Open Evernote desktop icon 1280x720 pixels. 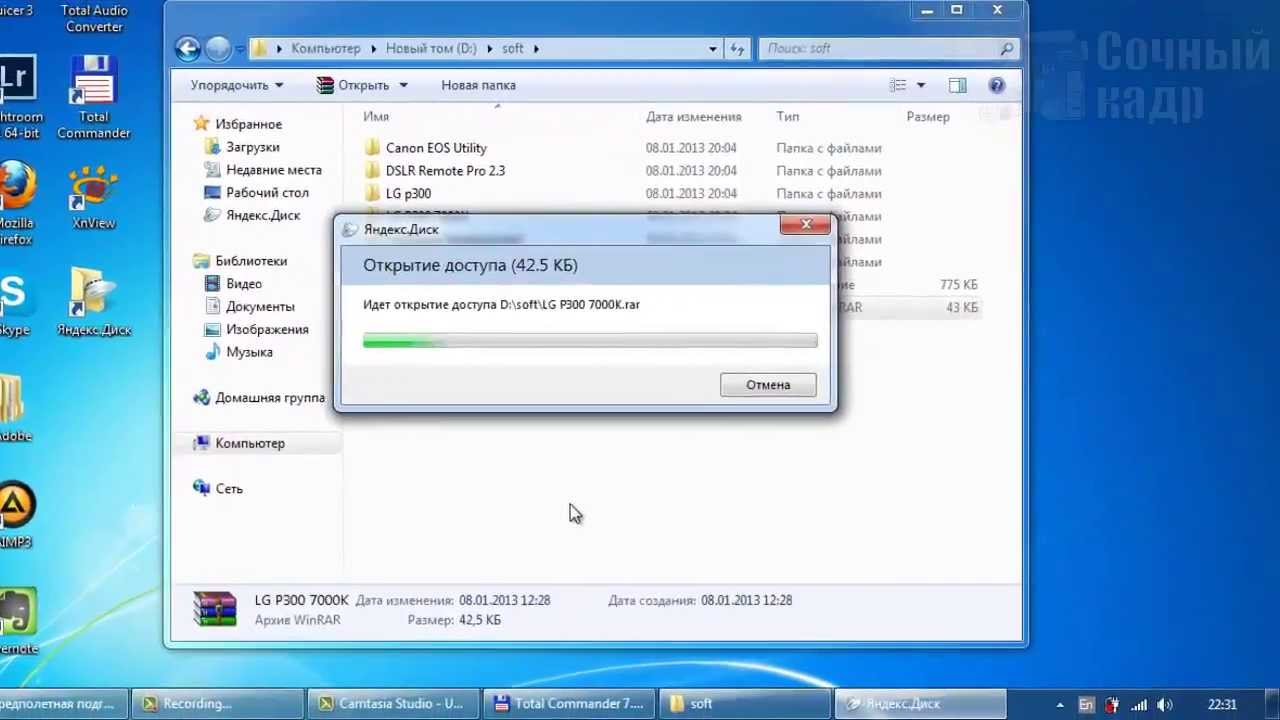tap(18, 620)
